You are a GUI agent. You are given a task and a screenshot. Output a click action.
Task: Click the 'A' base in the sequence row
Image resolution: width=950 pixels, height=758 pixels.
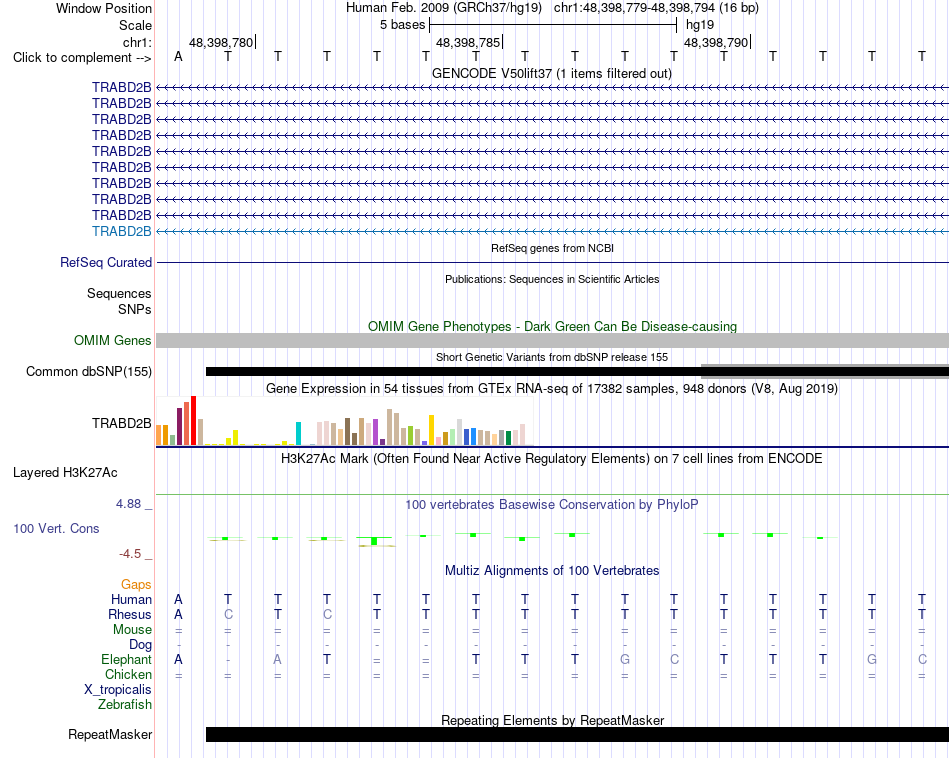click(x=178, y=56)
